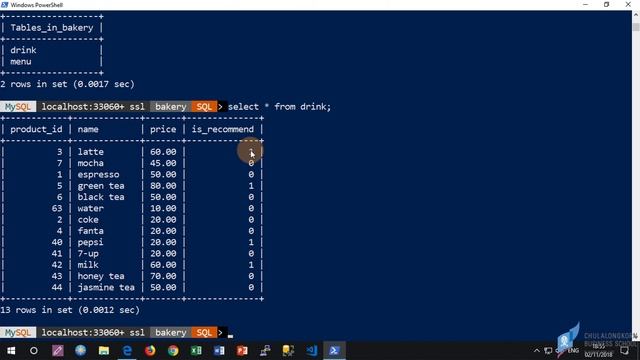Click 'localhost:33060+ ssl' on the bottom prompt

(x=93, y=333)
